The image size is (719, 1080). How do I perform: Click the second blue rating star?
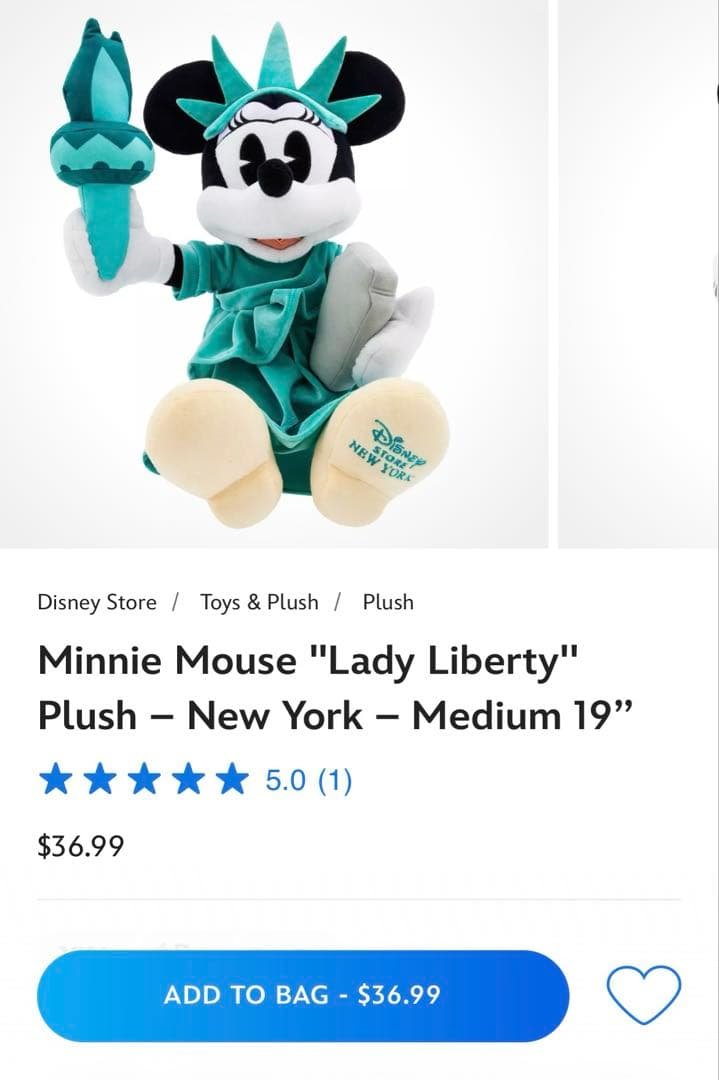point(100,780)
